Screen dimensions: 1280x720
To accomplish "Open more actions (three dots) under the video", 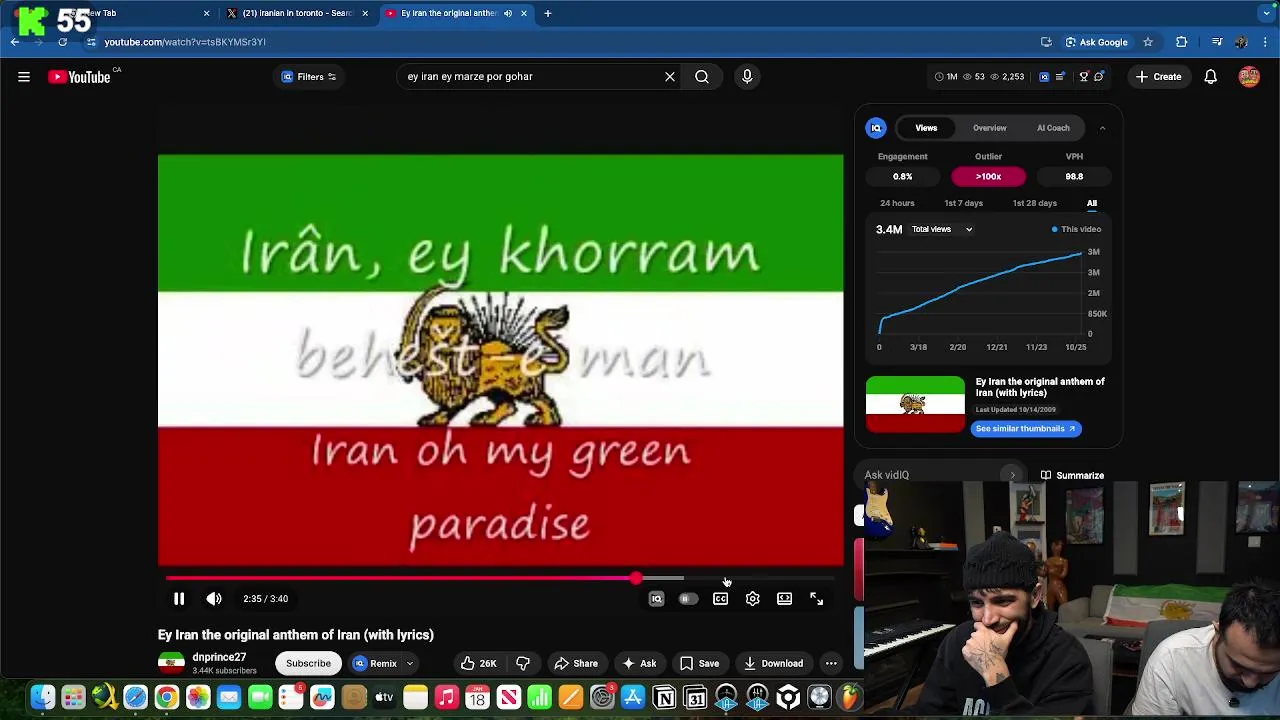I will coord(831,663).
